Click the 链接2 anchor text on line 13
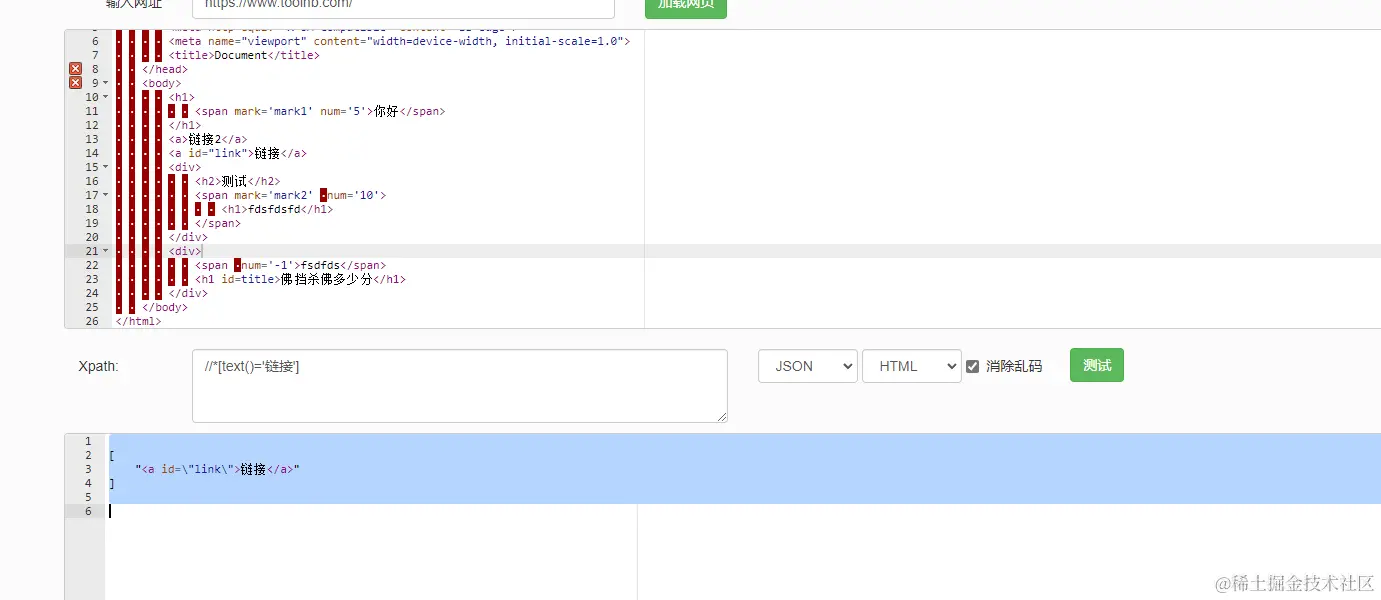This screenshot has height=600, width=1381. click(x=205, y=139)
